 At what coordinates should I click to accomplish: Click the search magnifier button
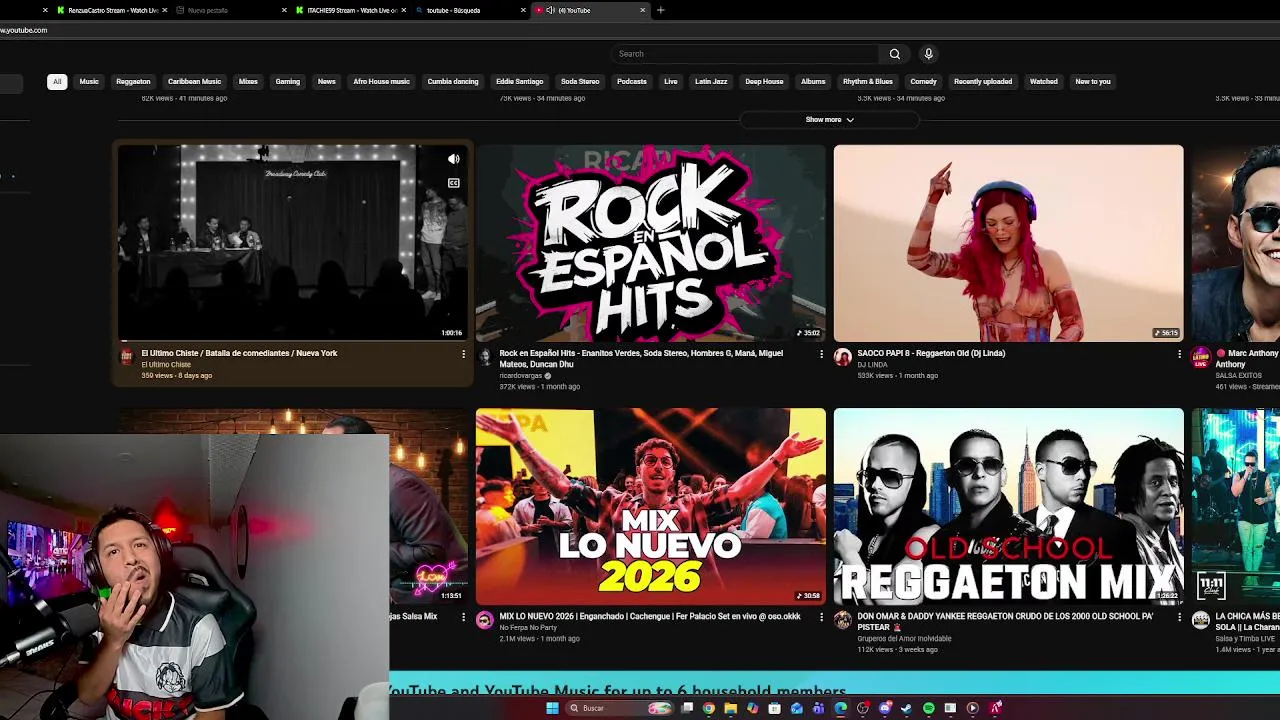895,54
